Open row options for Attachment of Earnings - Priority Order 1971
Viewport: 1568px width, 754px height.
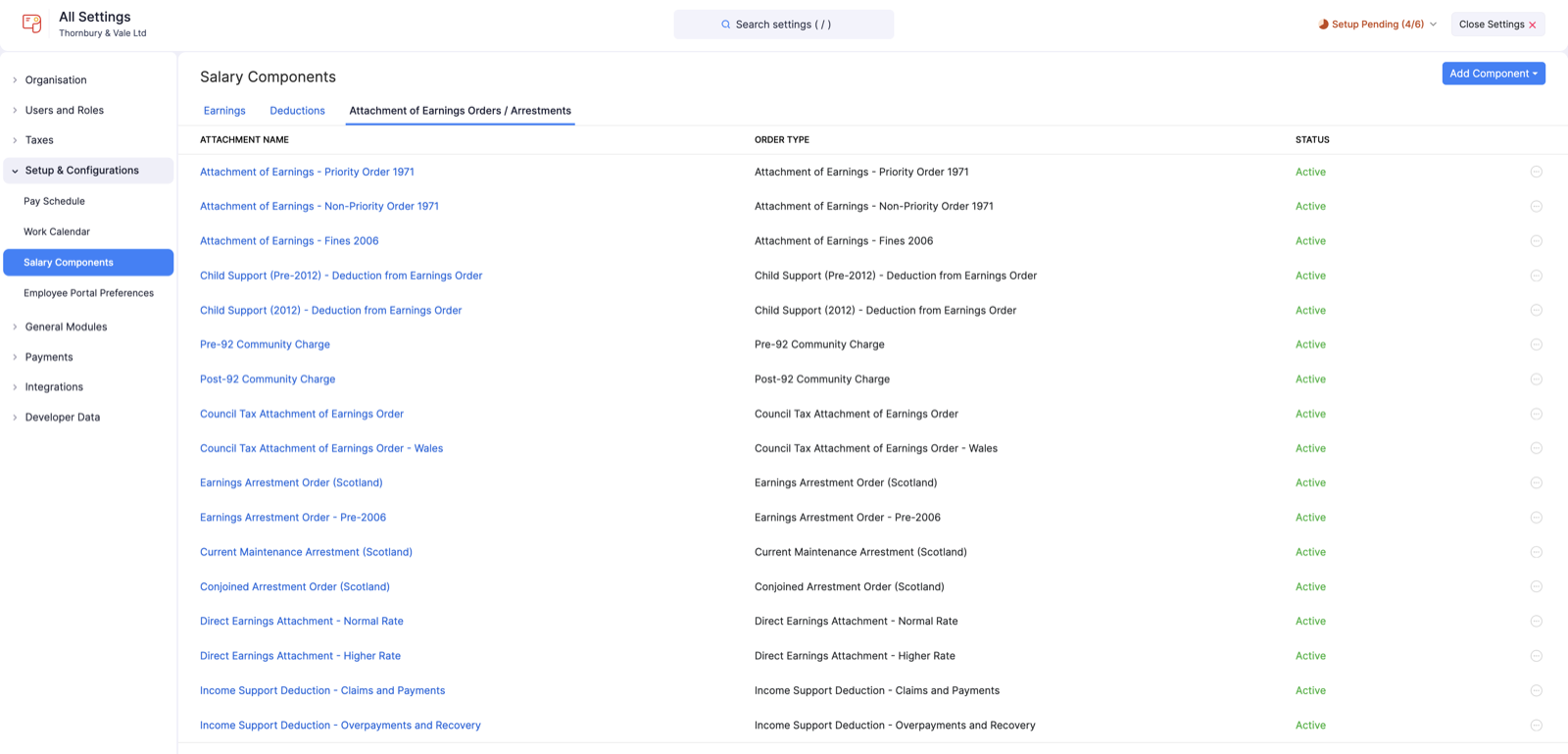[1536, 172]
